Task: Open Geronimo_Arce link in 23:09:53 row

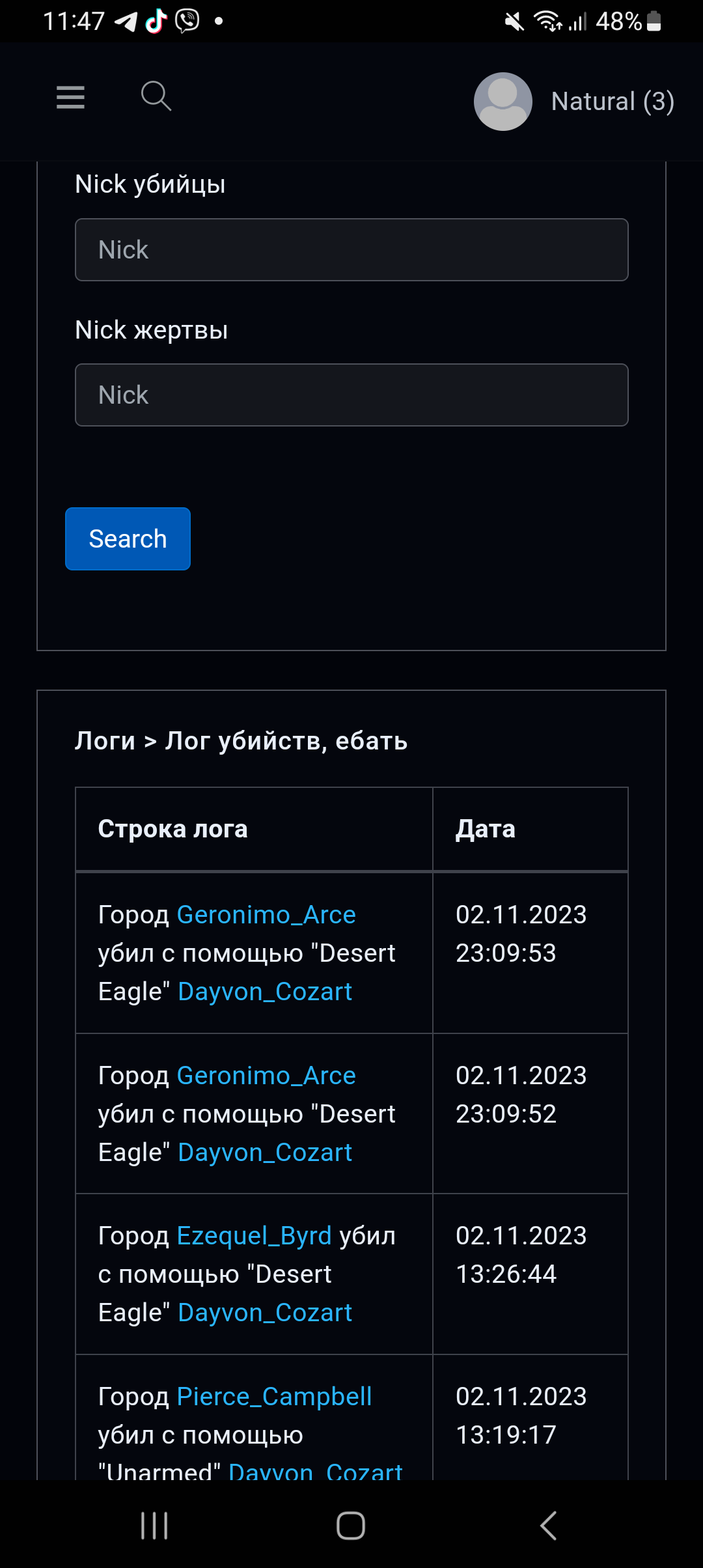Action: 266,915
